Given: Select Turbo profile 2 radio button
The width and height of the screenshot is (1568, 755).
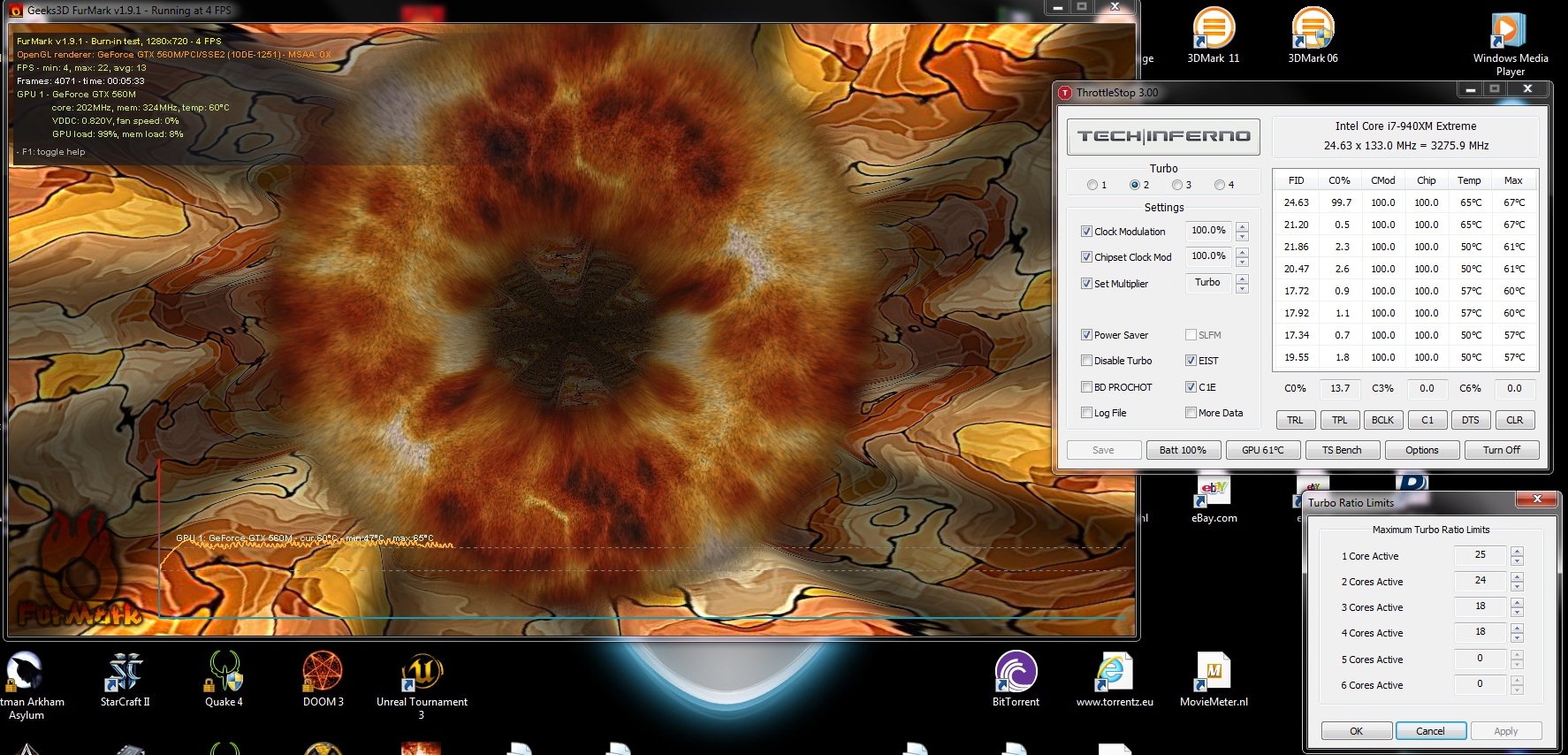Looking at the screenshot, I should 1135,185.
